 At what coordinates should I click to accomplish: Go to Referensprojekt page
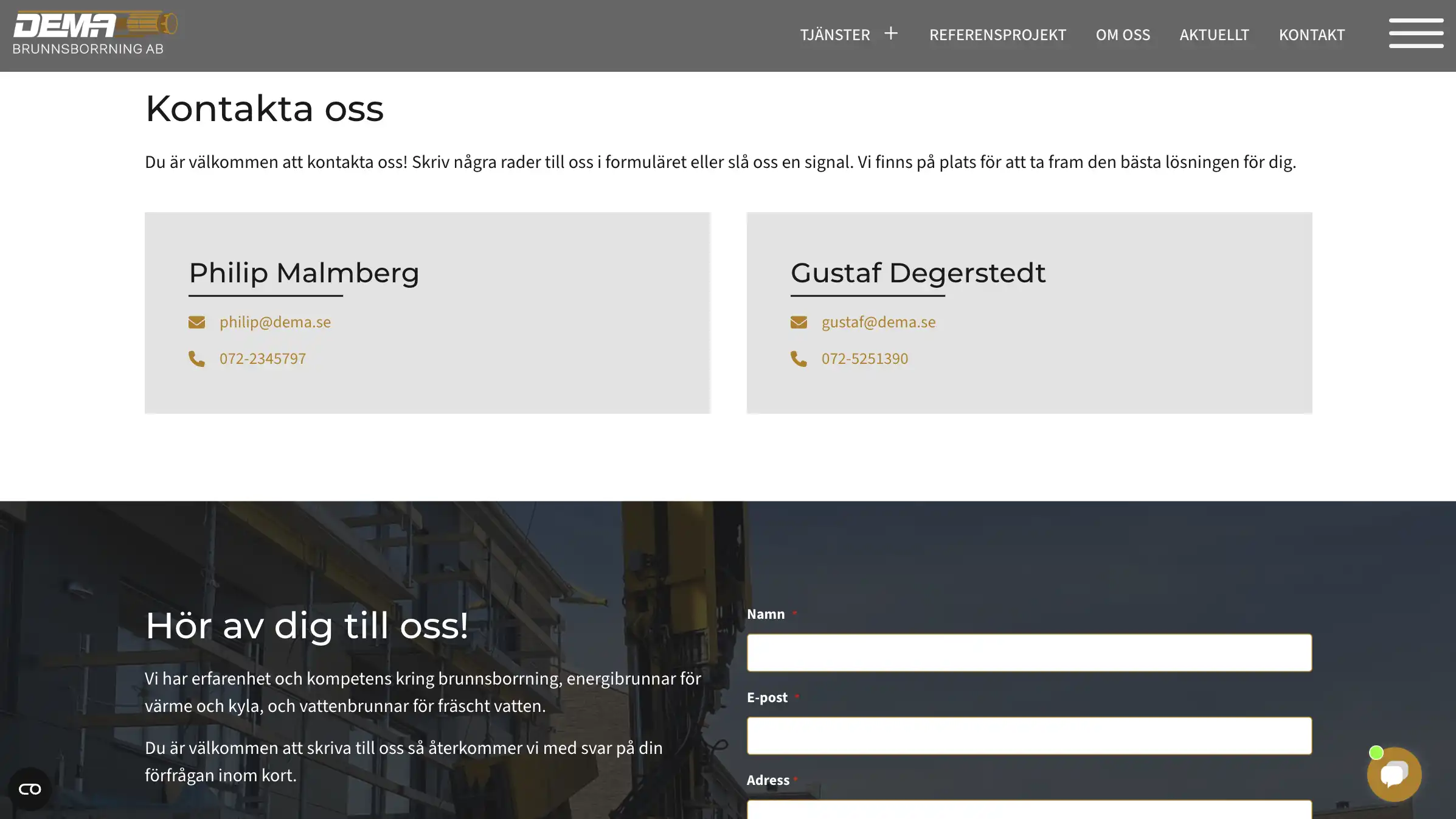click(x=997, y=35)
